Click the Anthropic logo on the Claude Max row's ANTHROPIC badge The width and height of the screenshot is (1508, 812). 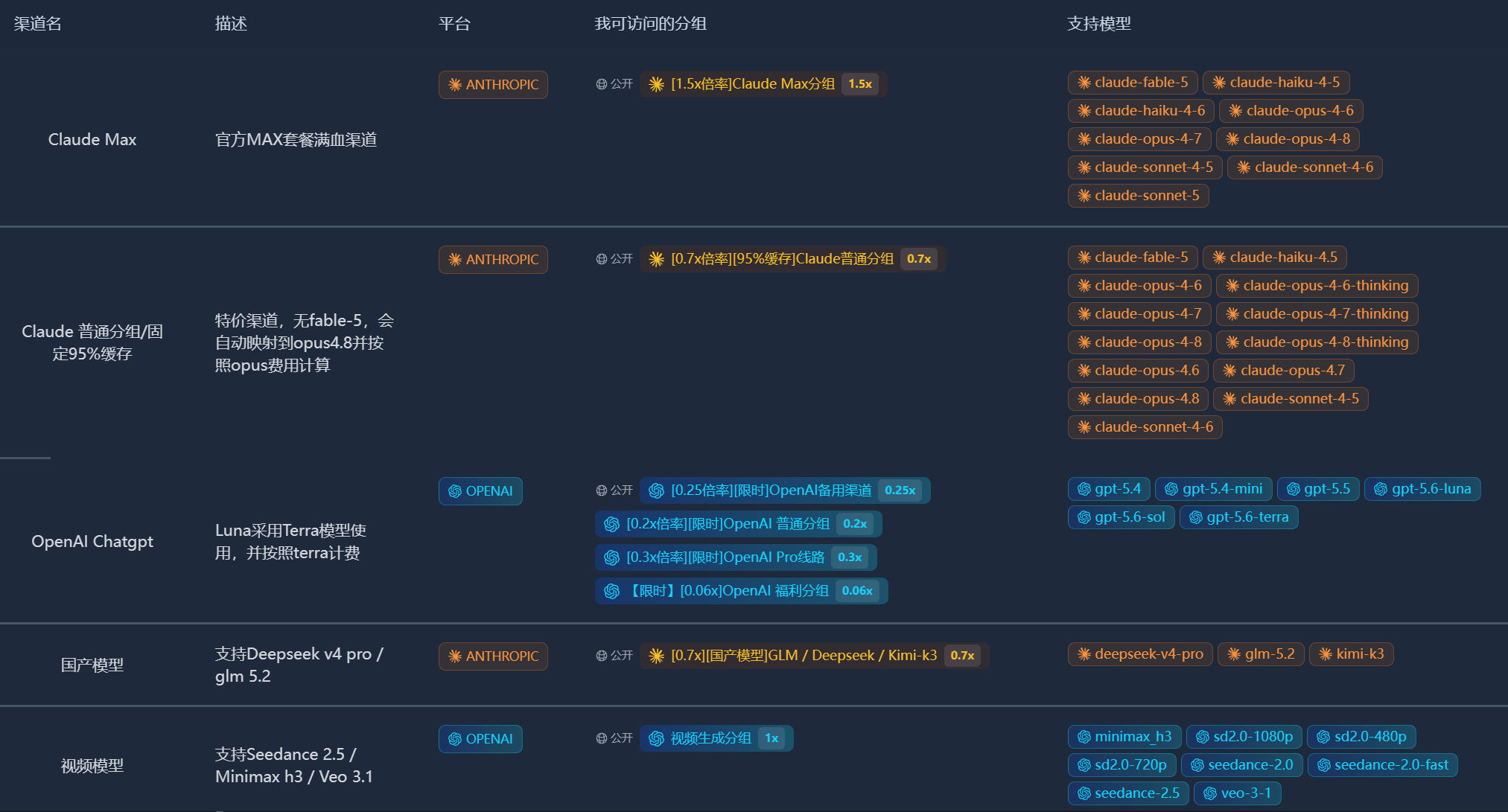(x=455, y=85)
